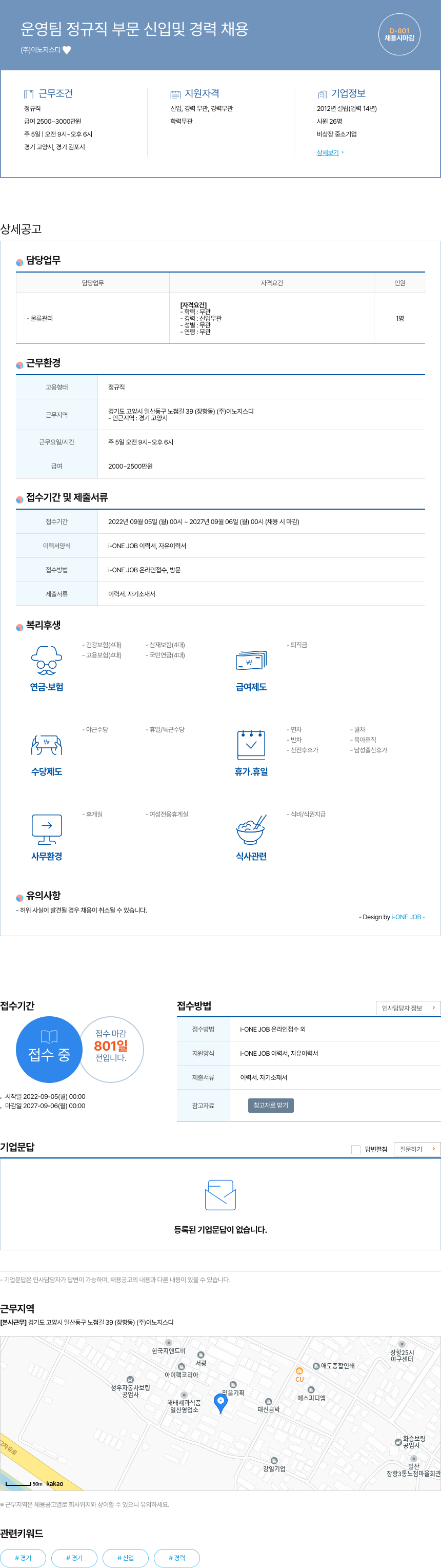Screen dimensions: 441x1568
Task: Click the 수당제도 allowance icon
Action: tap(47, 745)
